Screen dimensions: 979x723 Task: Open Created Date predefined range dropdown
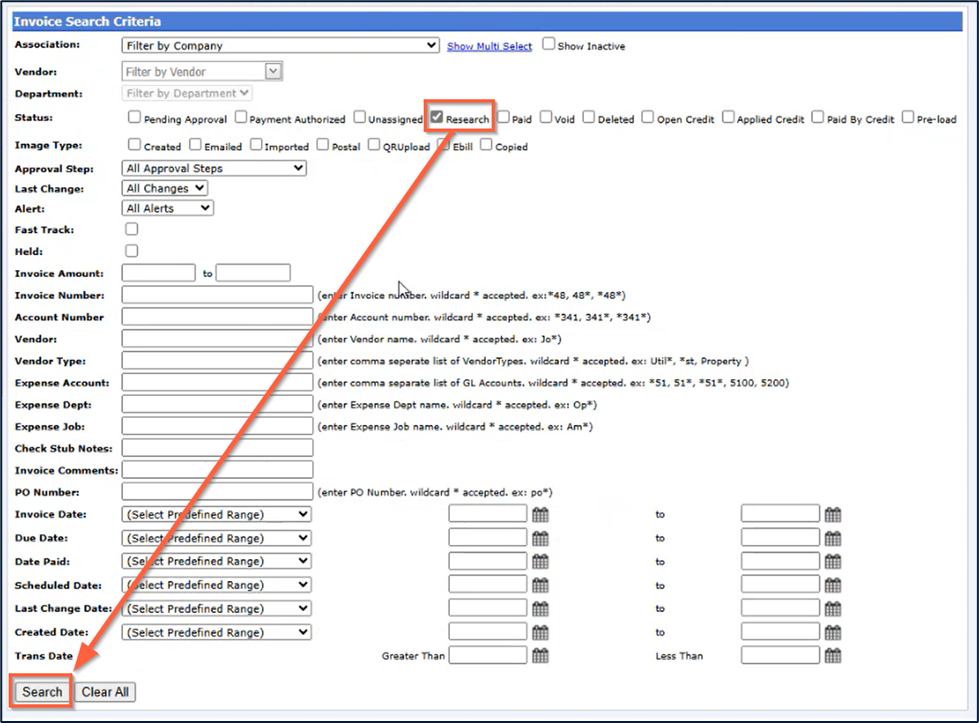point(217,632)
